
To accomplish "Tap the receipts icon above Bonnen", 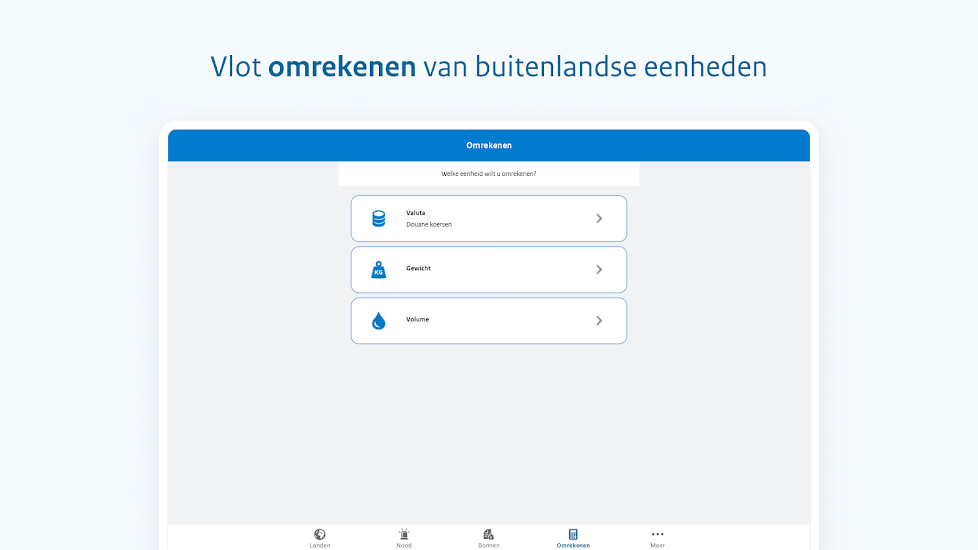I will tap(488, 534).
